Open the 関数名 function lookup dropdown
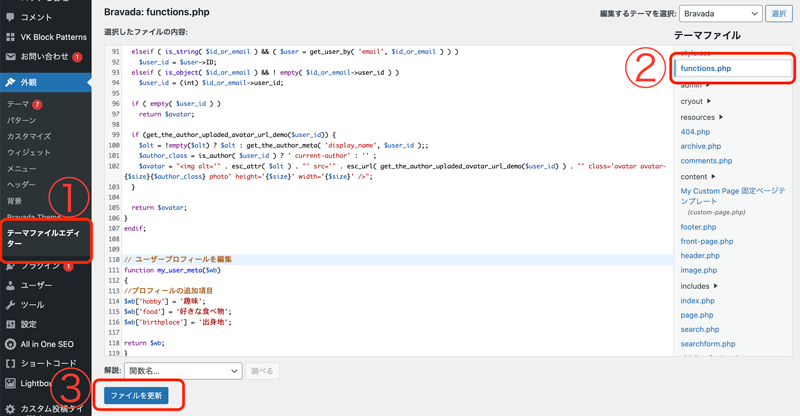 [184, 371]
